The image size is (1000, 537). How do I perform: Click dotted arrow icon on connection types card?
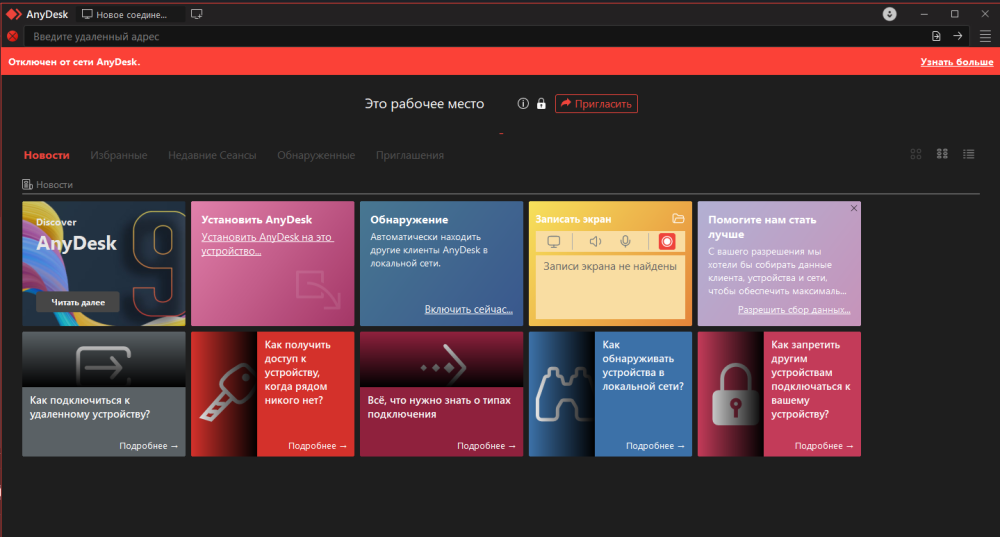click(x=443, y=366)
